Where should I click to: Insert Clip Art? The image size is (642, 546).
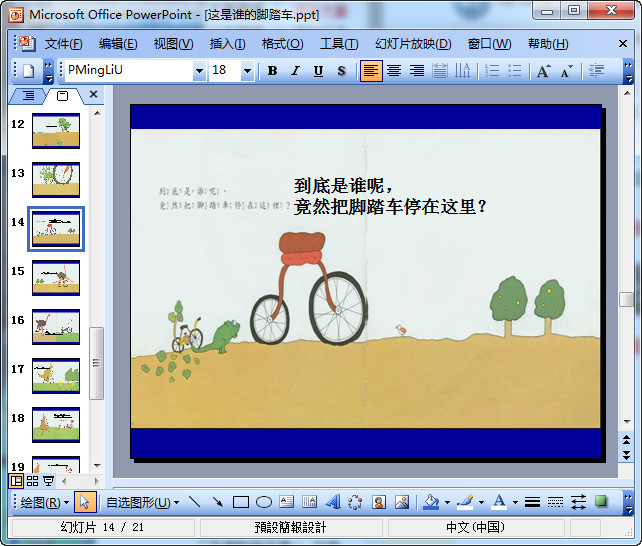379,502
